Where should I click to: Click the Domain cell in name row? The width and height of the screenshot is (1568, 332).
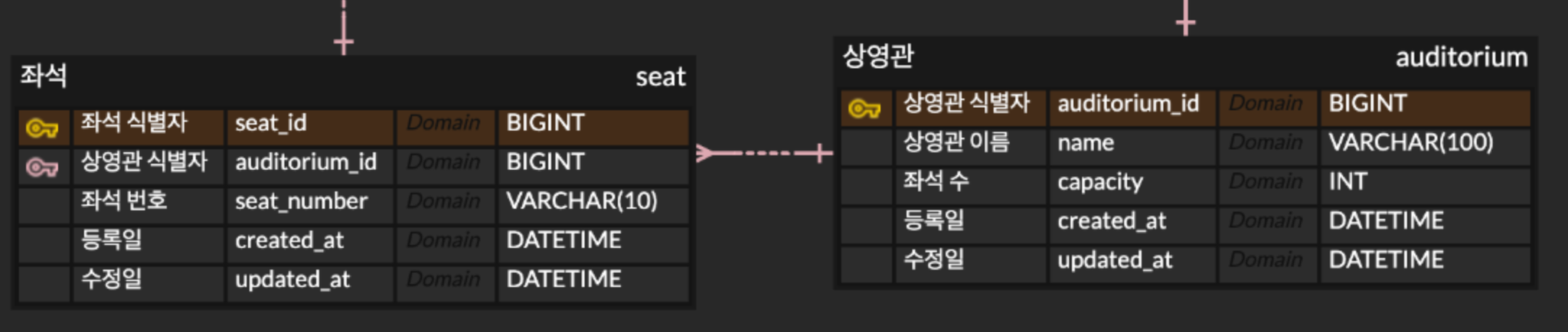[1267, 143]
